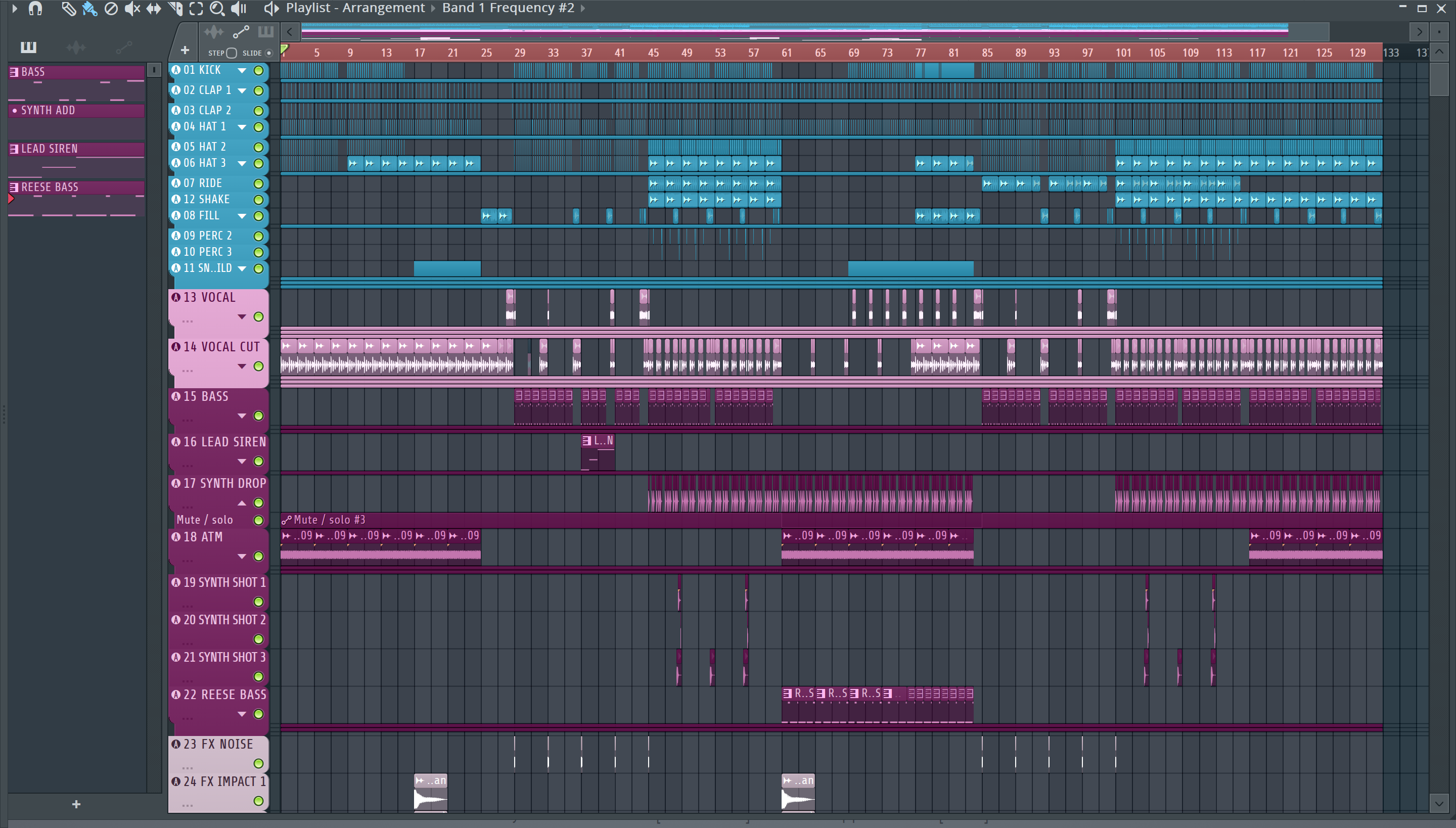Select the Mute tool
This screenshot has width=1456, height=828.
pyautogui.click(x=132, y=9)
